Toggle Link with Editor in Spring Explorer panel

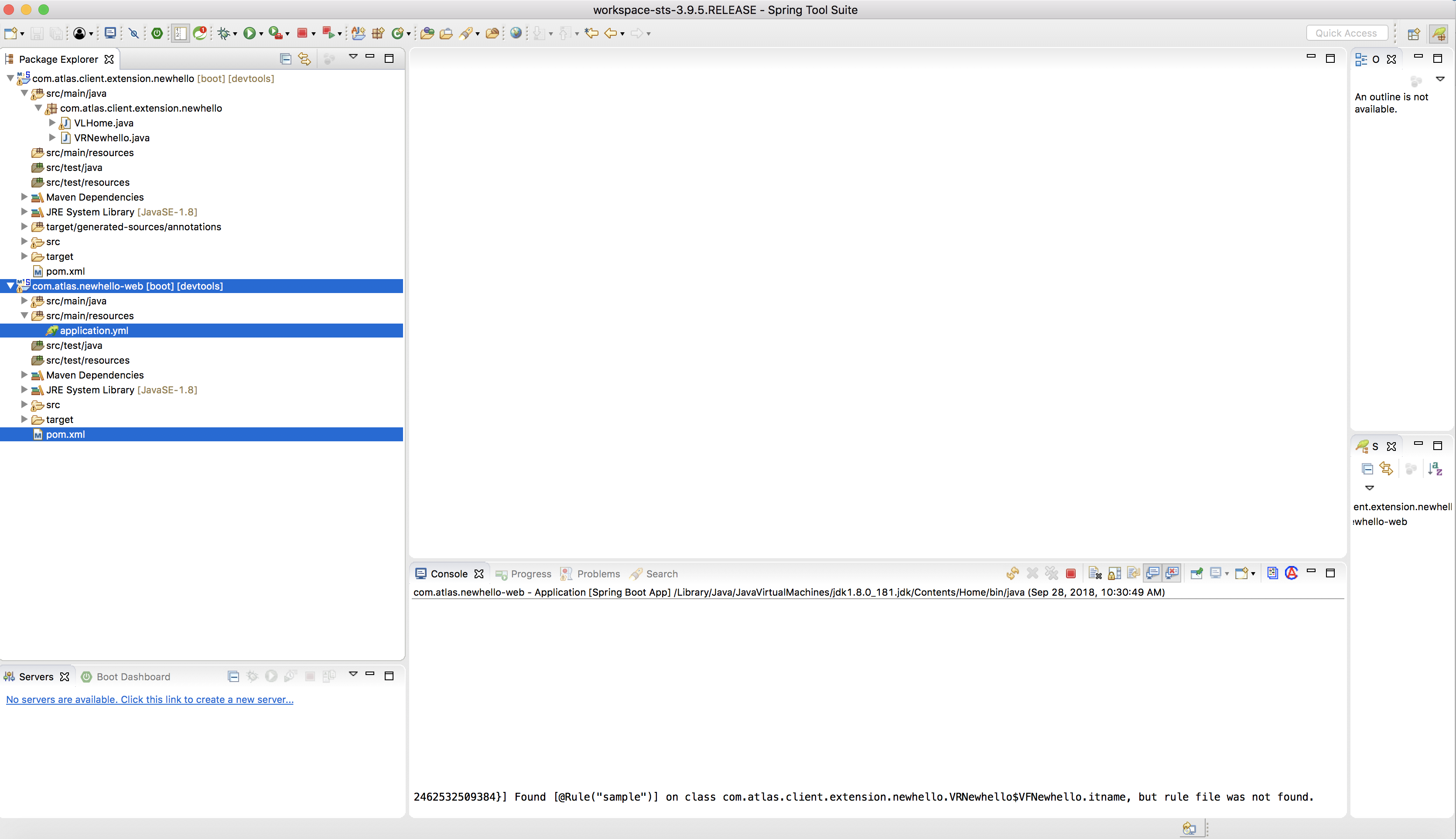click(x=1386, y=469)
